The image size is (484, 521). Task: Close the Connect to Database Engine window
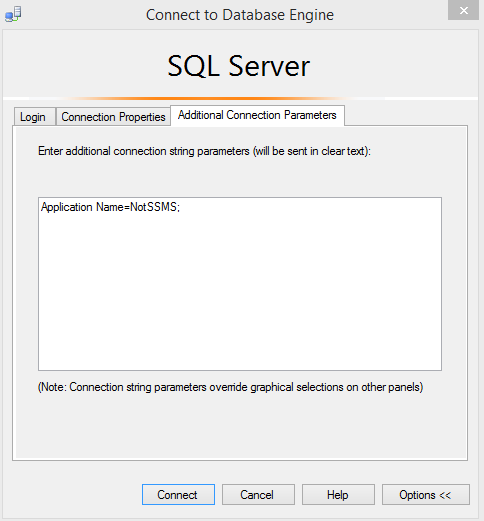[x=463, y=11]
